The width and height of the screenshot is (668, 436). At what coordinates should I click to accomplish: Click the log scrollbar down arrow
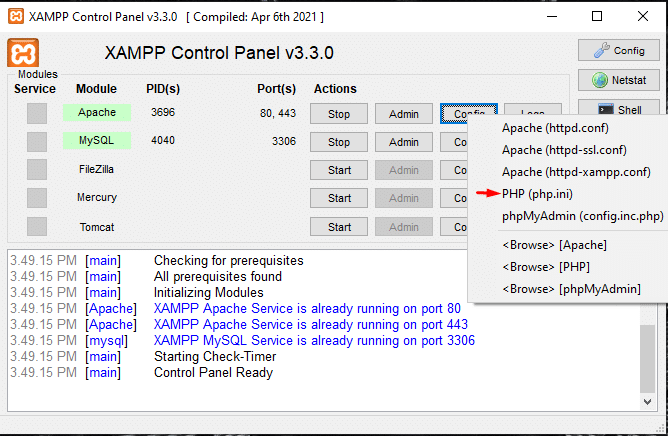pyautogui.click(x=648, y=401)
